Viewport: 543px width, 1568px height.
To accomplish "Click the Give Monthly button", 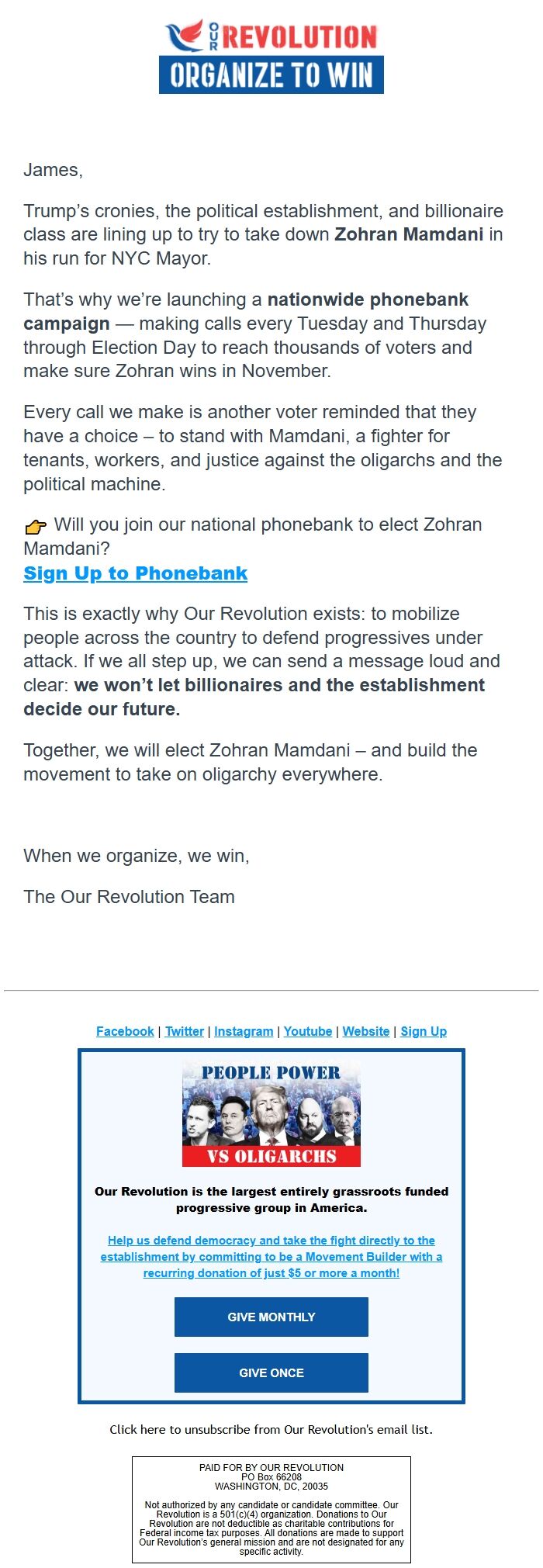I will click(x=271, y=1317).
